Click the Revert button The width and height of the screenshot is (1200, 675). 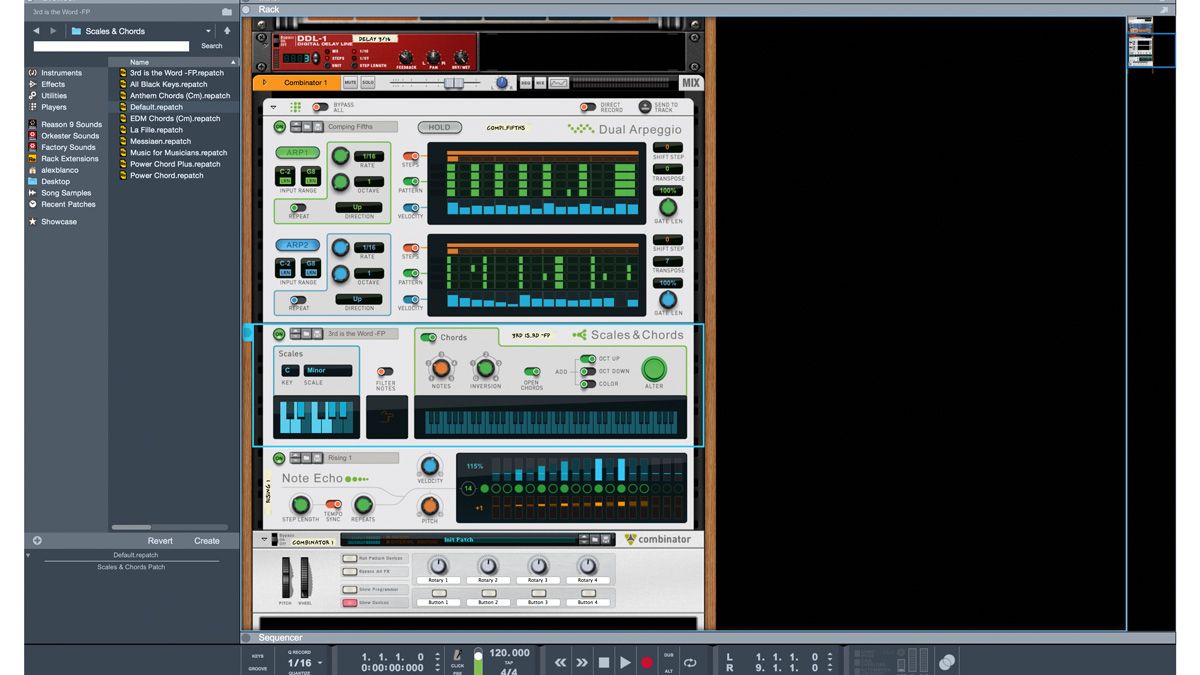pos(160,541)
